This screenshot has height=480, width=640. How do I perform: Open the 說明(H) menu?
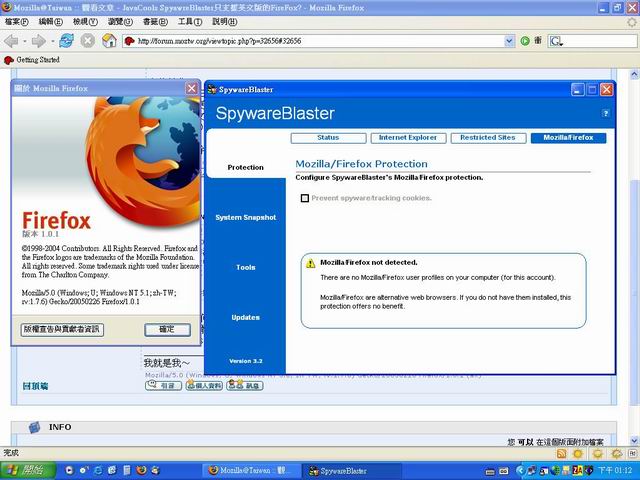[x=224, y=22]
